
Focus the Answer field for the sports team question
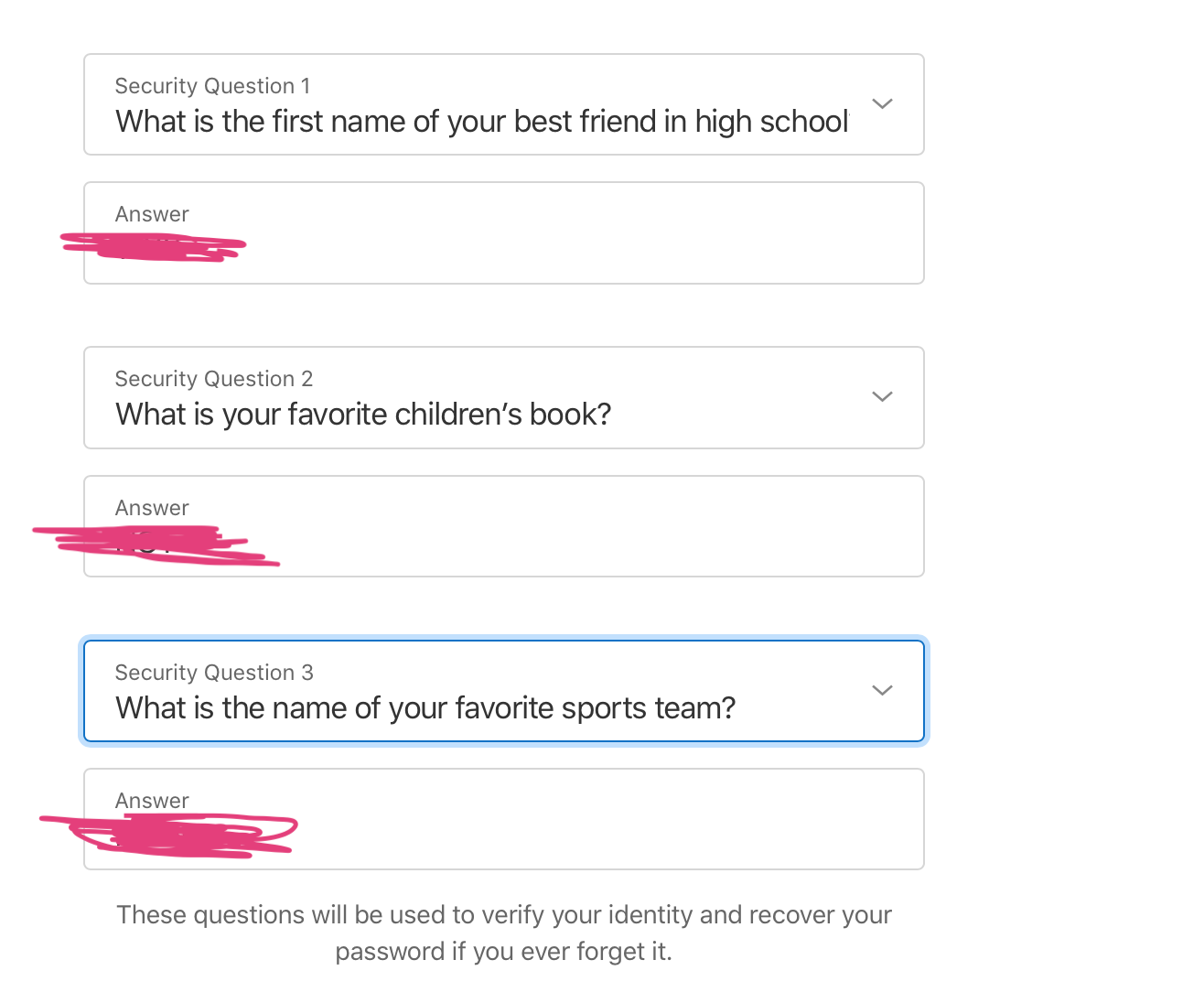click(x=504, y=819)
